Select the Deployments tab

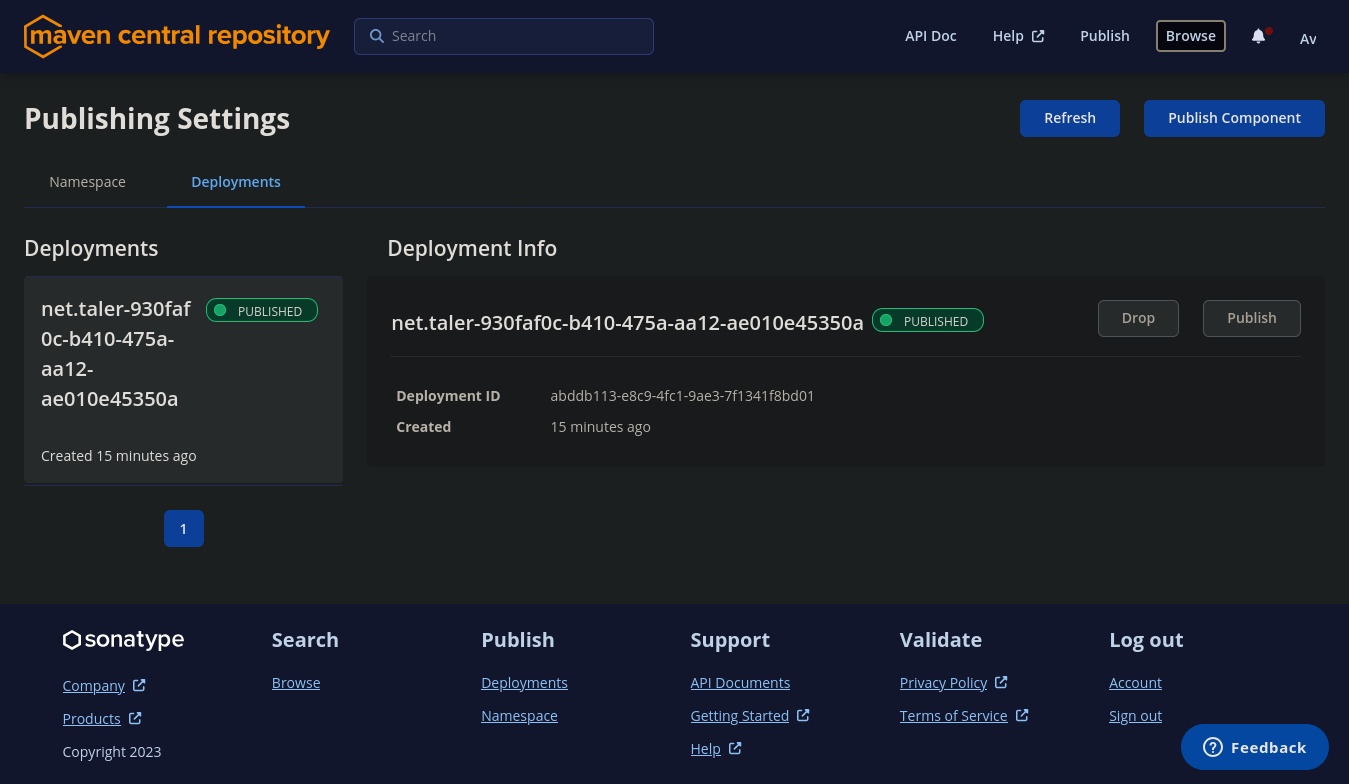coord(236,182)
